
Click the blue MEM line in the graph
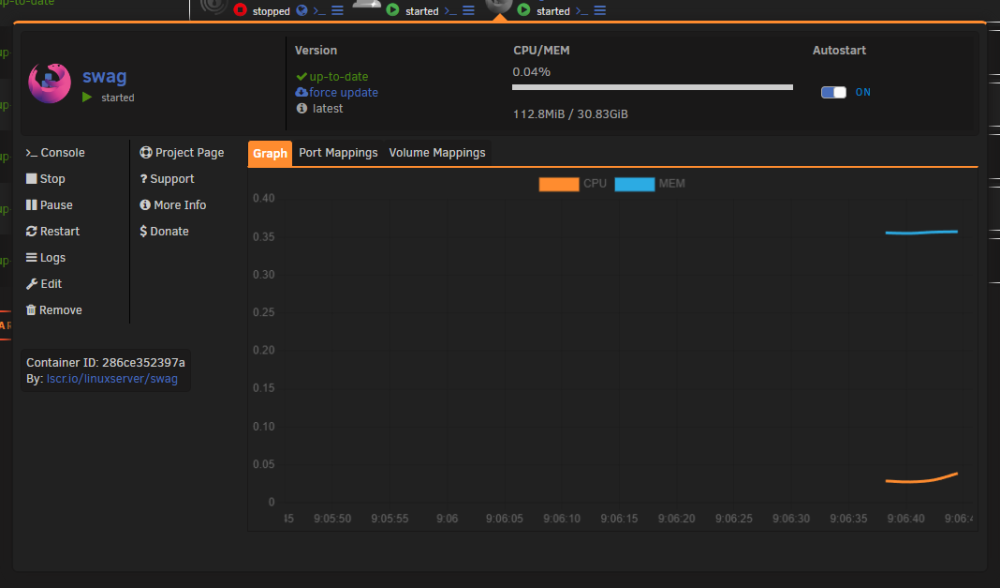tap(922, 232)
